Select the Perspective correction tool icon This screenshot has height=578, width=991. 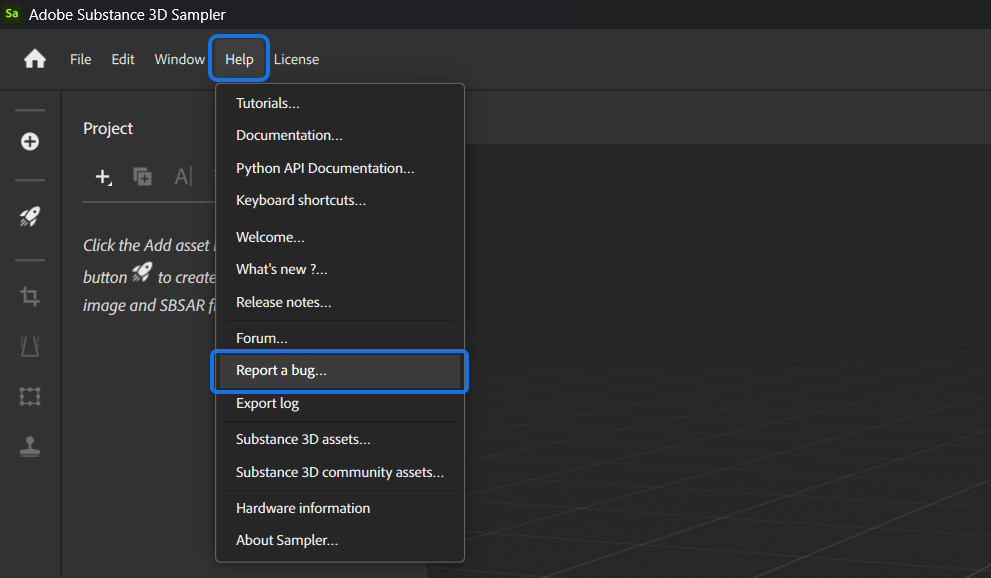pos(30,346)
